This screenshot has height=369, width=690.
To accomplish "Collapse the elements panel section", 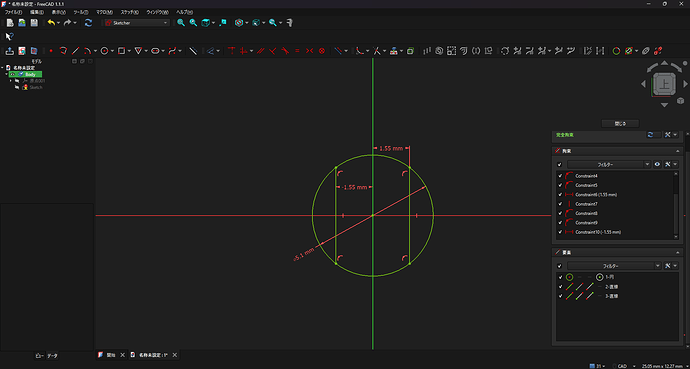I will pos(678,252).
